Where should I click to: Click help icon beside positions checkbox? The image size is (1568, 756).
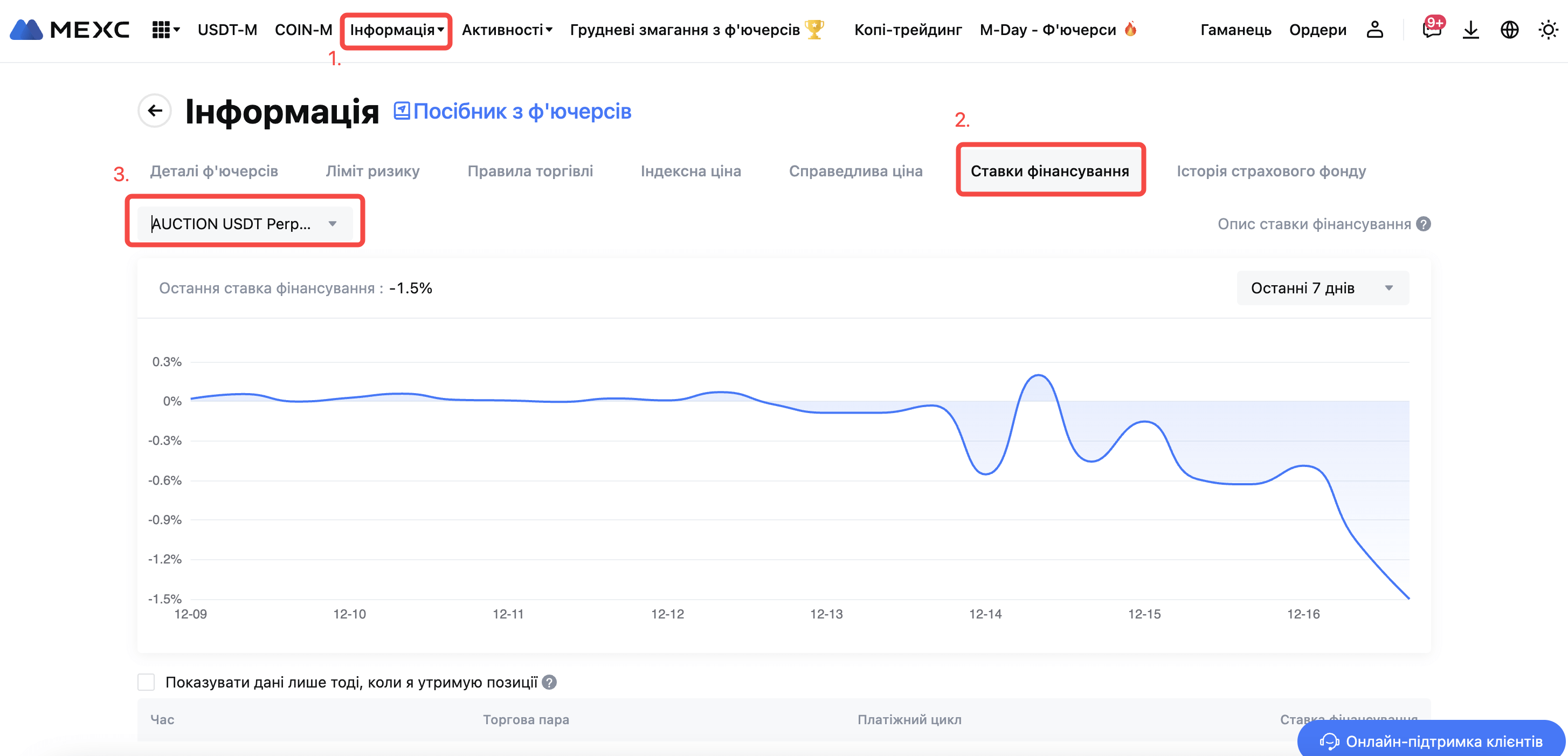click(x=549, y=682)
